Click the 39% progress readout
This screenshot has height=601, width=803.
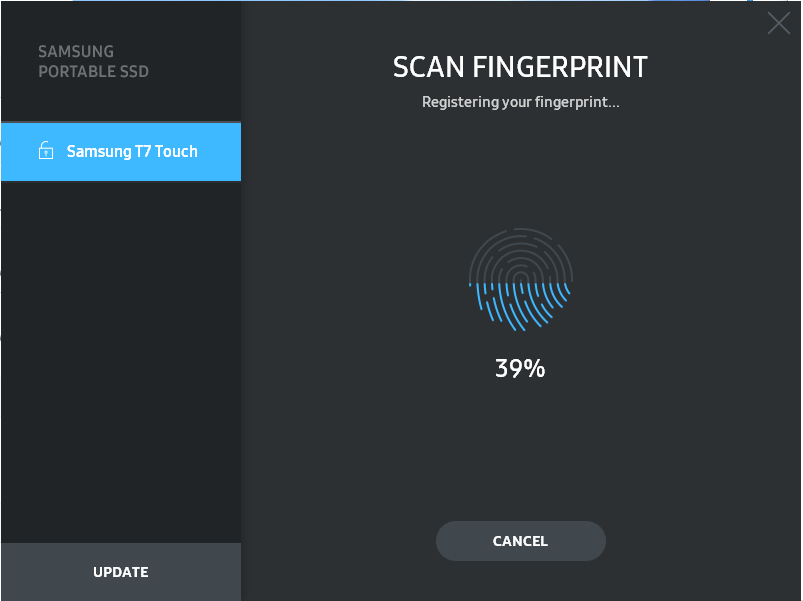(x=520, y=368)
